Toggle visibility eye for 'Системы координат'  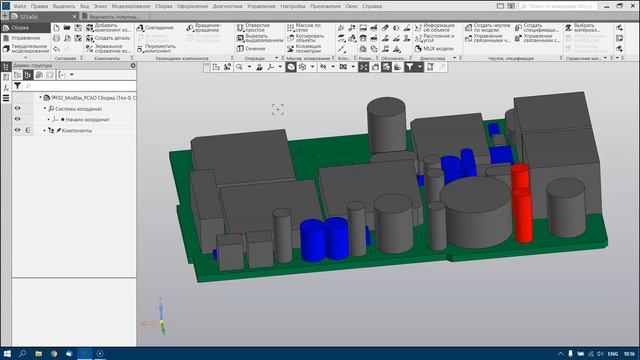tap(18, 109)
